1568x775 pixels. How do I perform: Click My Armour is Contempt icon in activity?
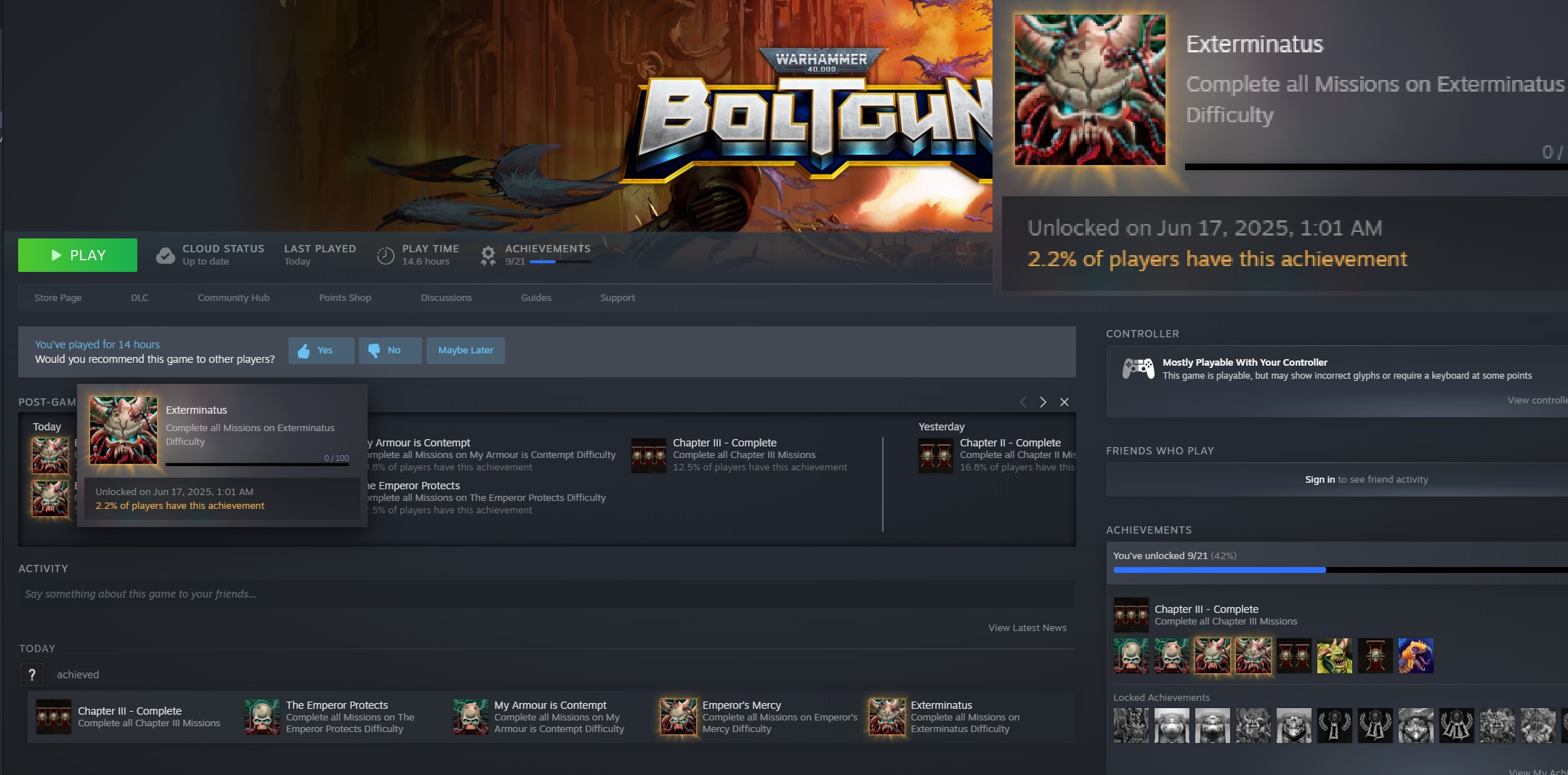pyautogui.click(x=471, y=717)
